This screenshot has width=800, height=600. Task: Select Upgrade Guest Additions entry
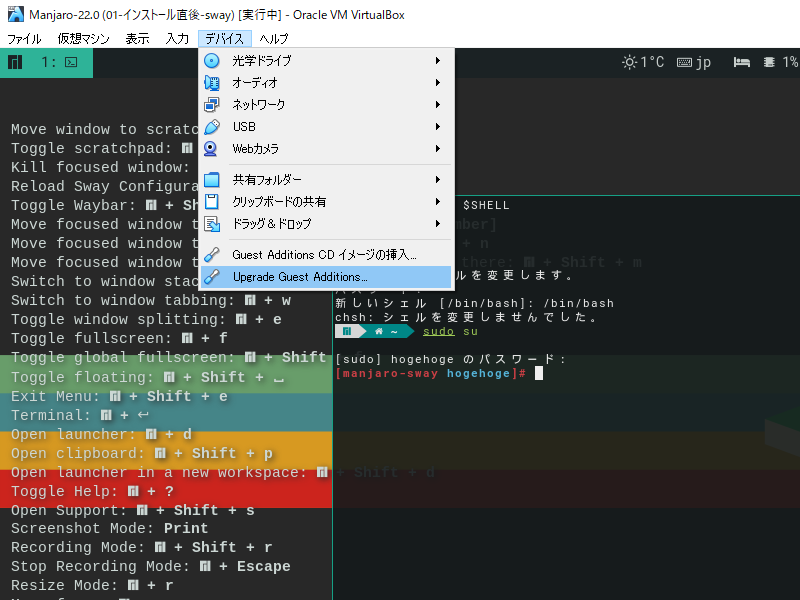point(326,277)
